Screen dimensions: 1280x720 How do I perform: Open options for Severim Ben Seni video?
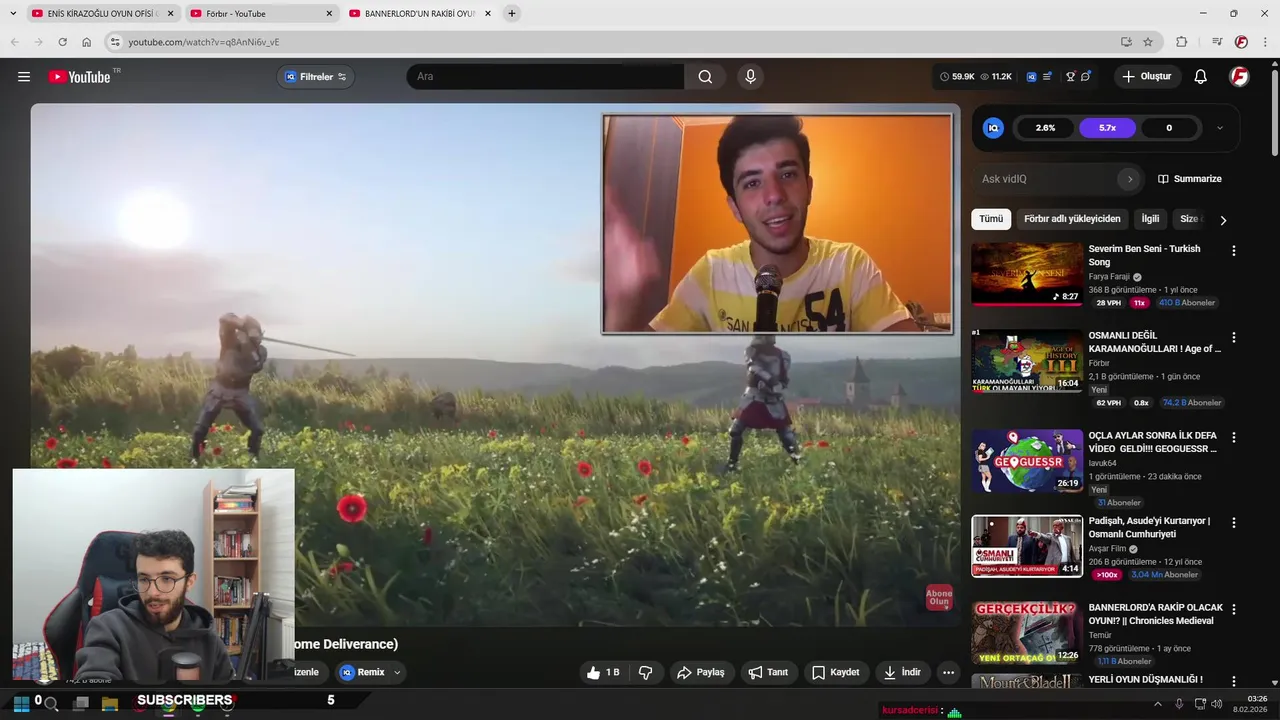[x=1233, y=251]
